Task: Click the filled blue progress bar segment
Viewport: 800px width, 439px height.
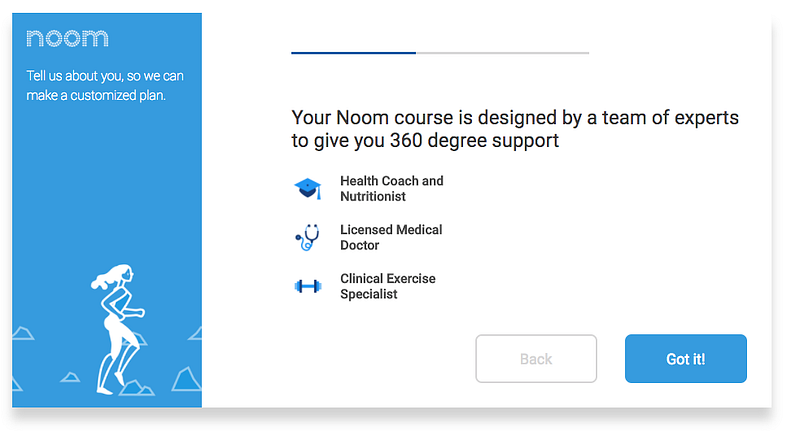Action: click(354, 53)
